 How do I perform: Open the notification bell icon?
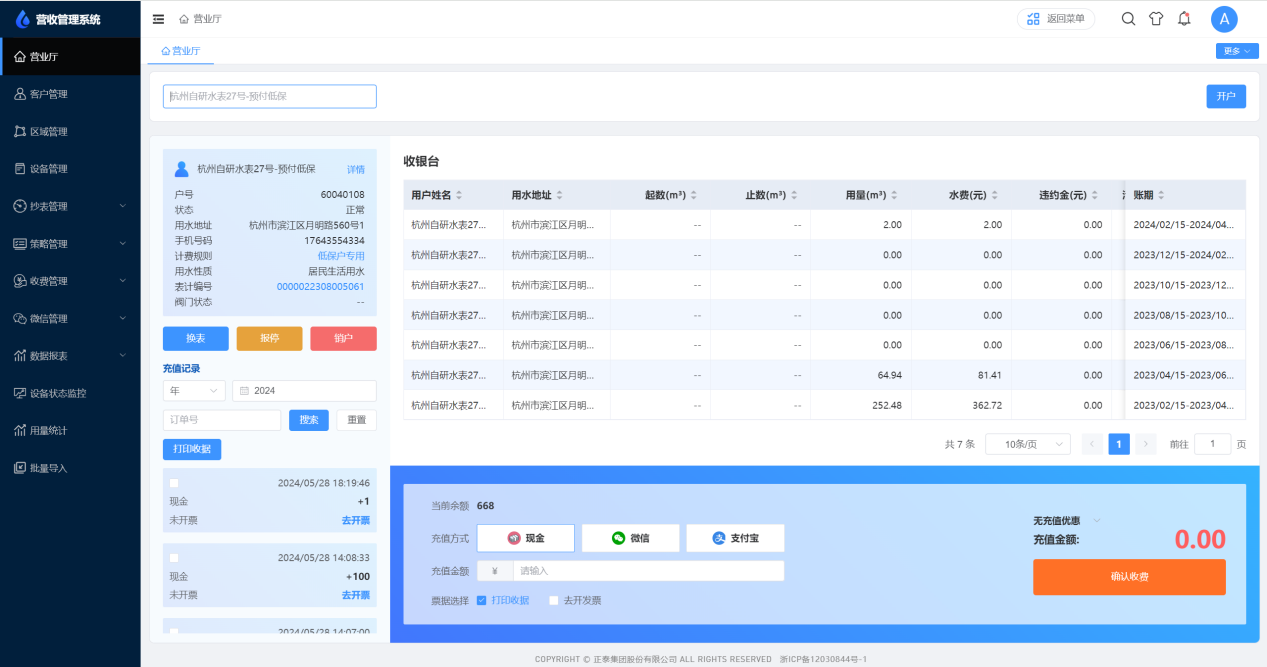pyautogui.click(x=1184, y=19)
